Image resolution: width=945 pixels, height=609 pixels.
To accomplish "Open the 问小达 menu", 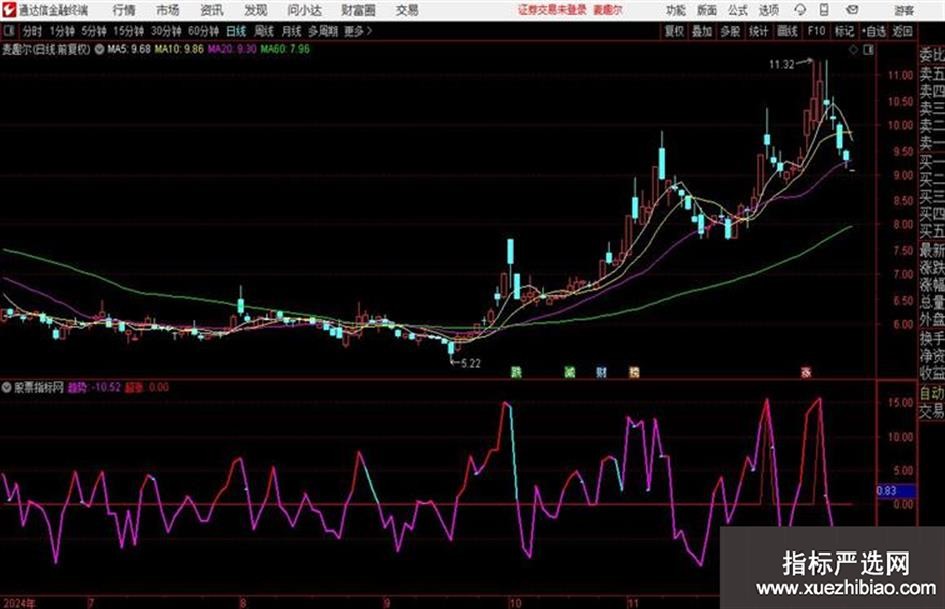I will [304, 10].
